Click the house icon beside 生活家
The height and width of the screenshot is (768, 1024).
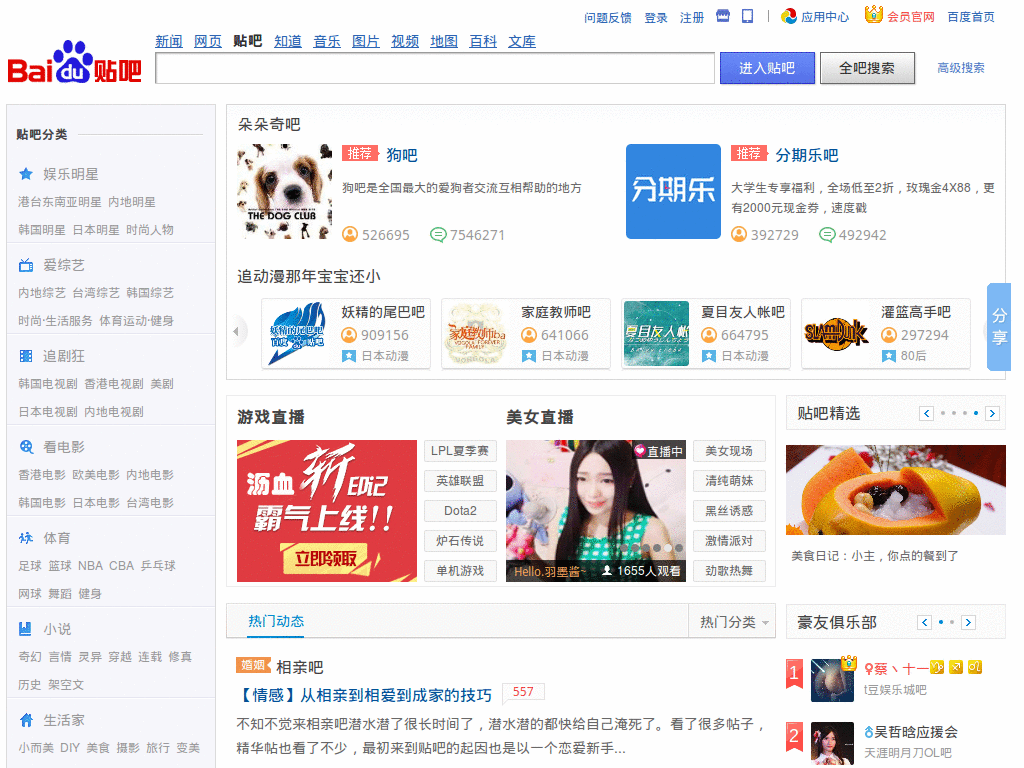pos(26,720)
